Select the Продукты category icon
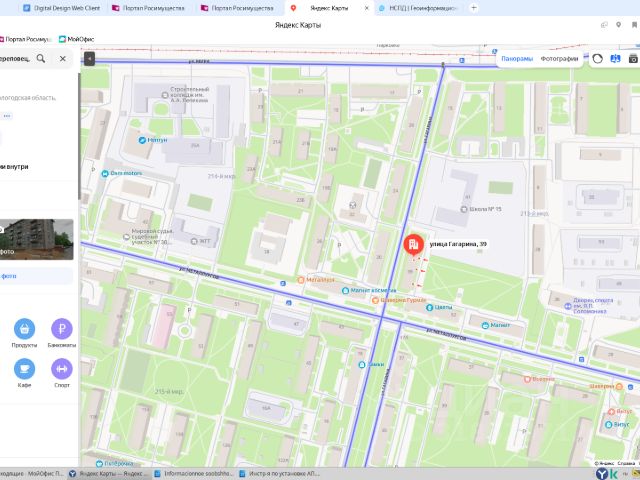Image resolution: width=640 pixels, height=480 pixels. (24, 329)
